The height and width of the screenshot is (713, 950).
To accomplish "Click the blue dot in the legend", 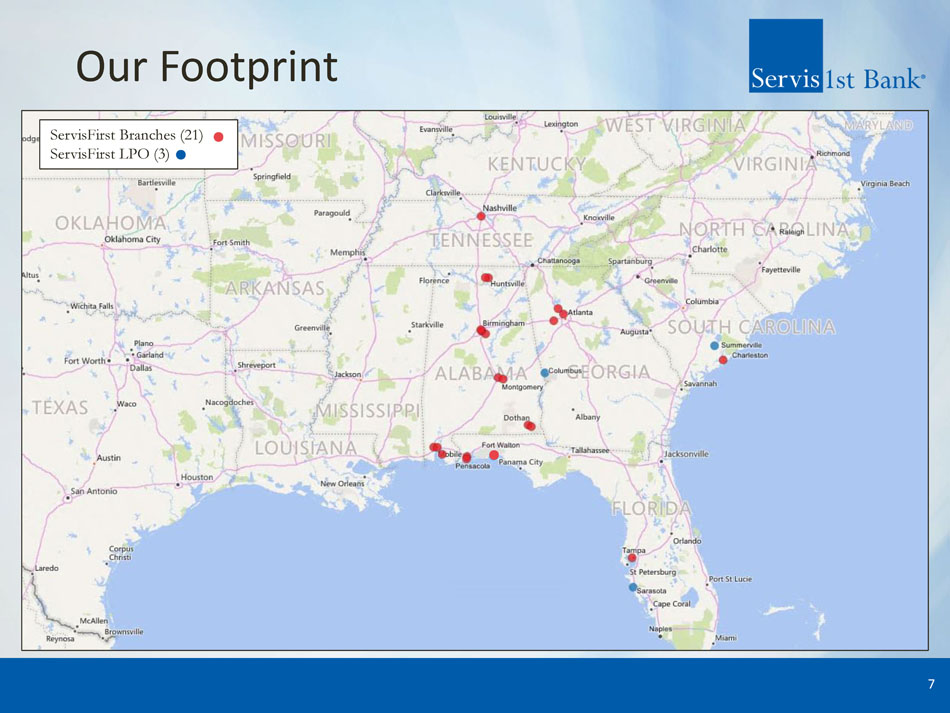I will pyautogui.click(x=181, y=155).
